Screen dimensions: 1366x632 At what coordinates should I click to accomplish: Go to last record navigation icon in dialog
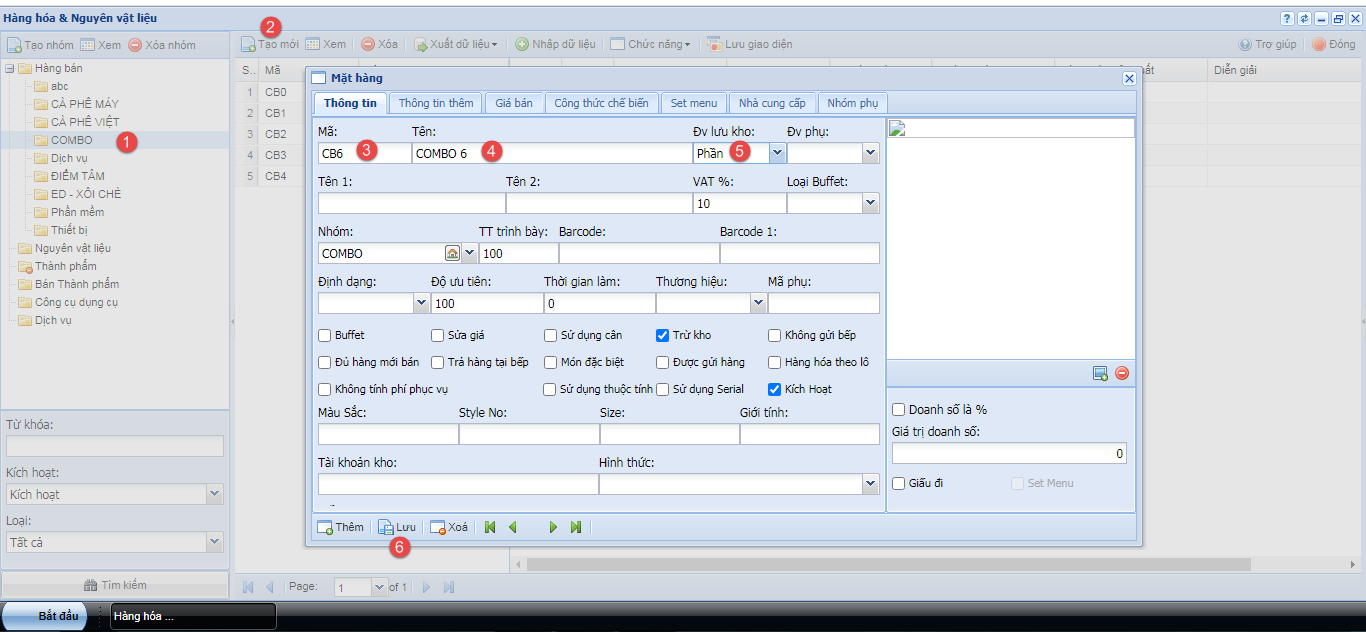tap(576, 527)
